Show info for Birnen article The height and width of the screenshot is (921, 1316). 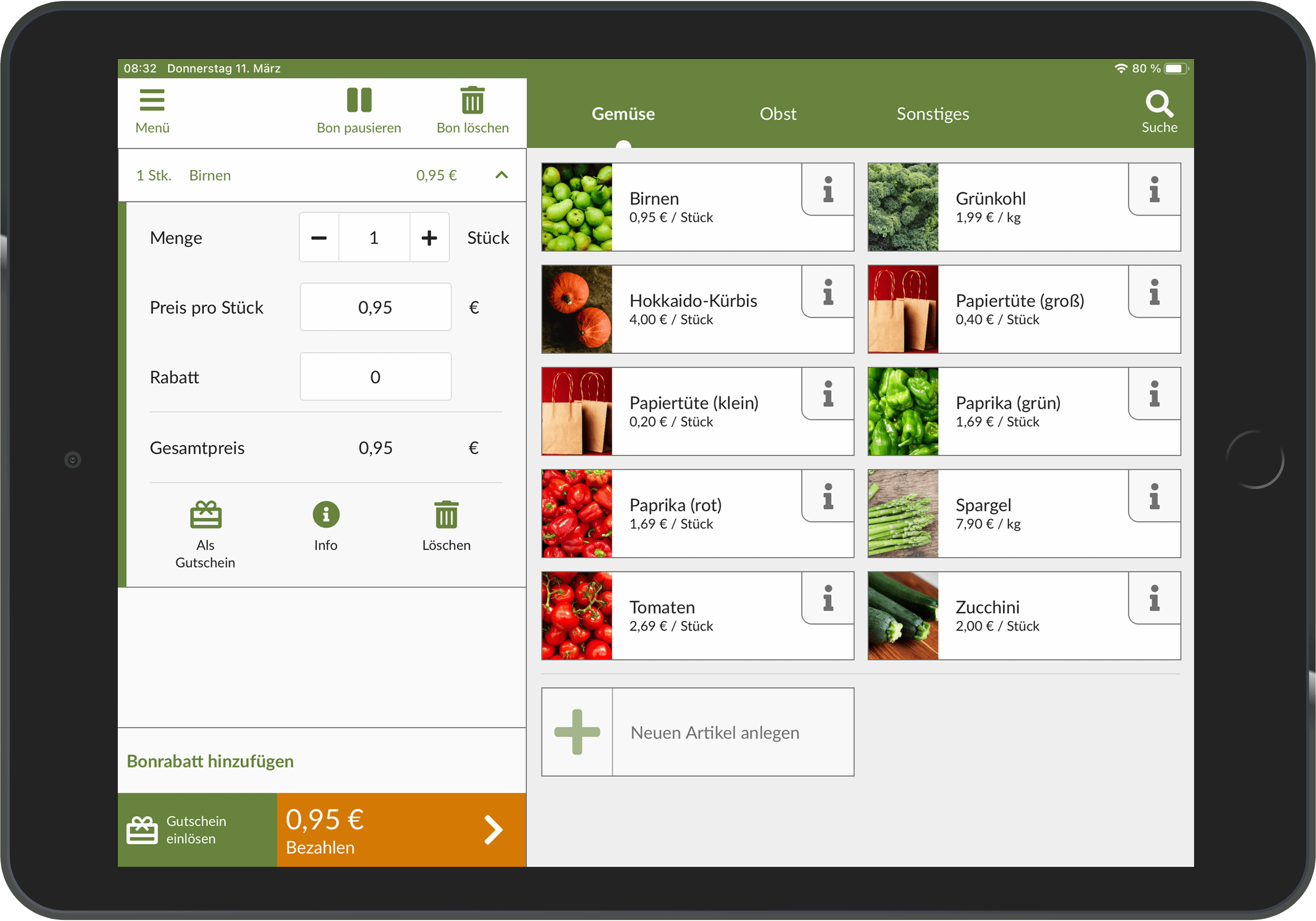[828, 190]
